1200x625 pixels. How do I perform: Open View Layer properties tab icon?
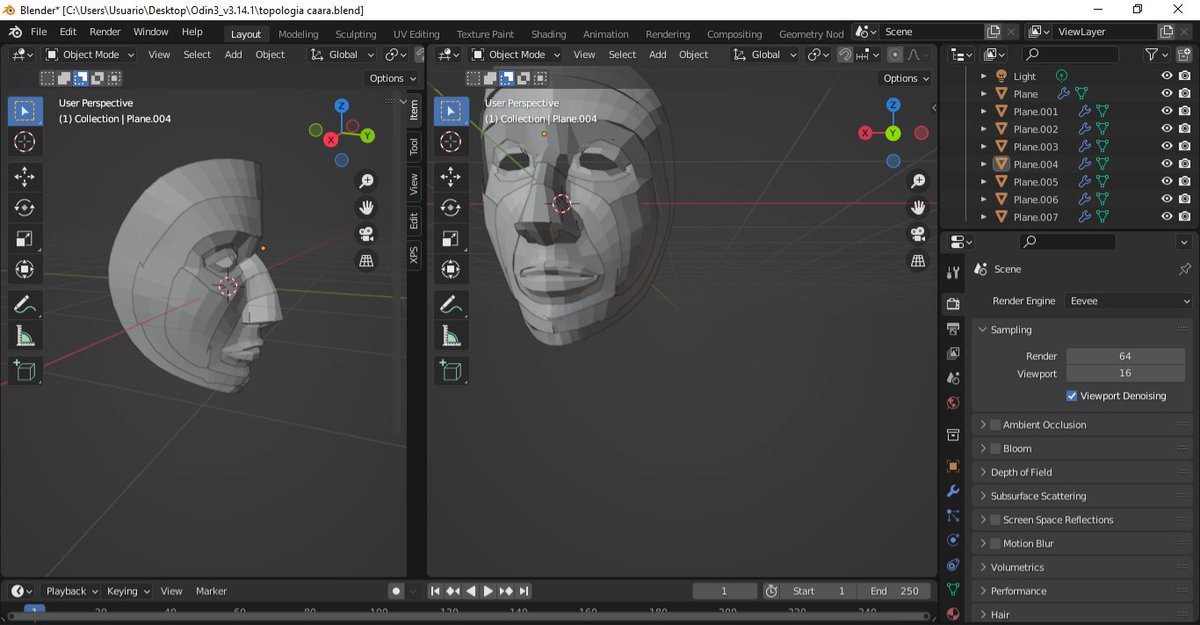[x=953, y=354]
